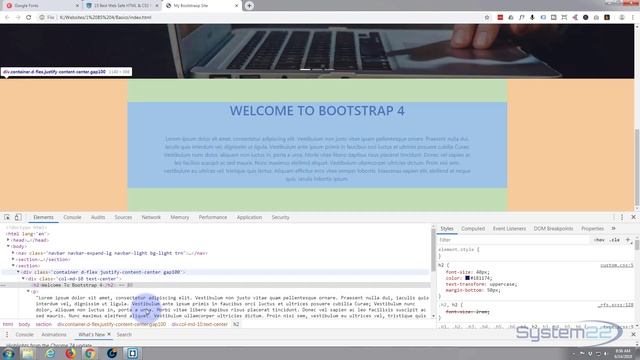
Task: Open the Performance tab
Action: (213, 217)
